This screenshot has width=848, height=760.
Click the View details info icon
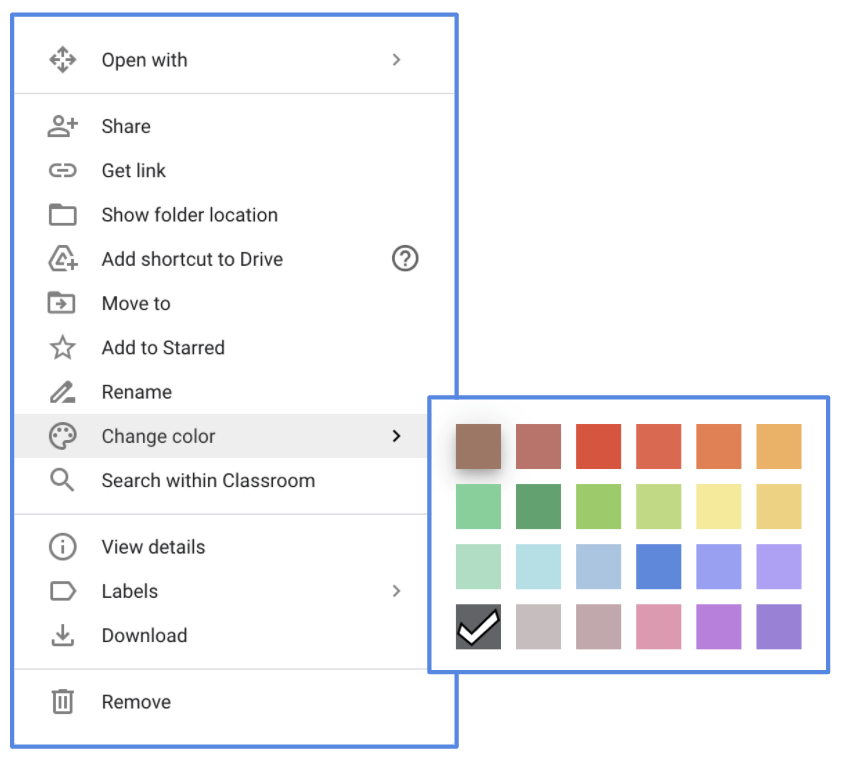coord(62,547)
